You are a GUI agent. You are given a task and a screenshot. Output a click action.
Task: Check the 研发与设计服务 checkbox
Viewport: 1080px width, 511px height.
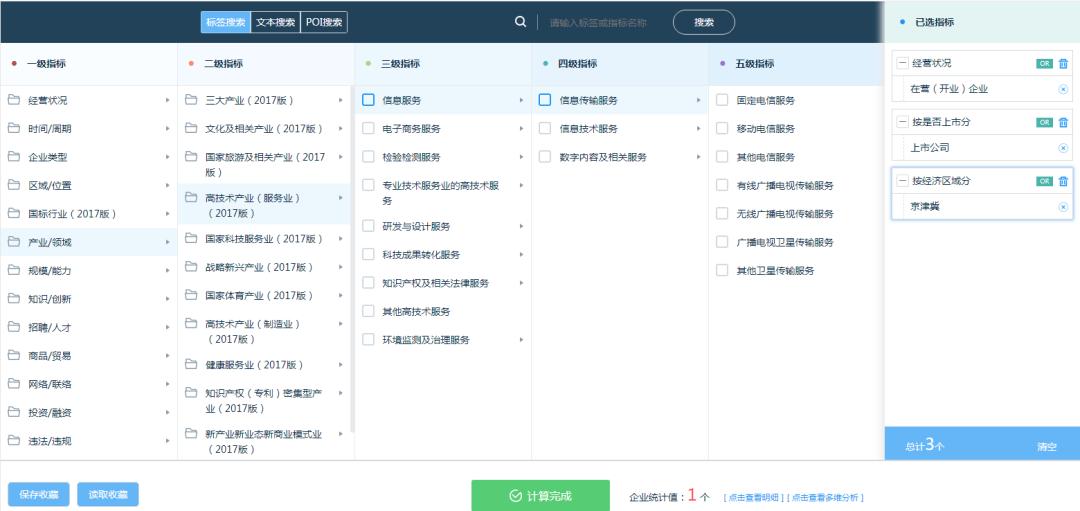tap(368, 226)
